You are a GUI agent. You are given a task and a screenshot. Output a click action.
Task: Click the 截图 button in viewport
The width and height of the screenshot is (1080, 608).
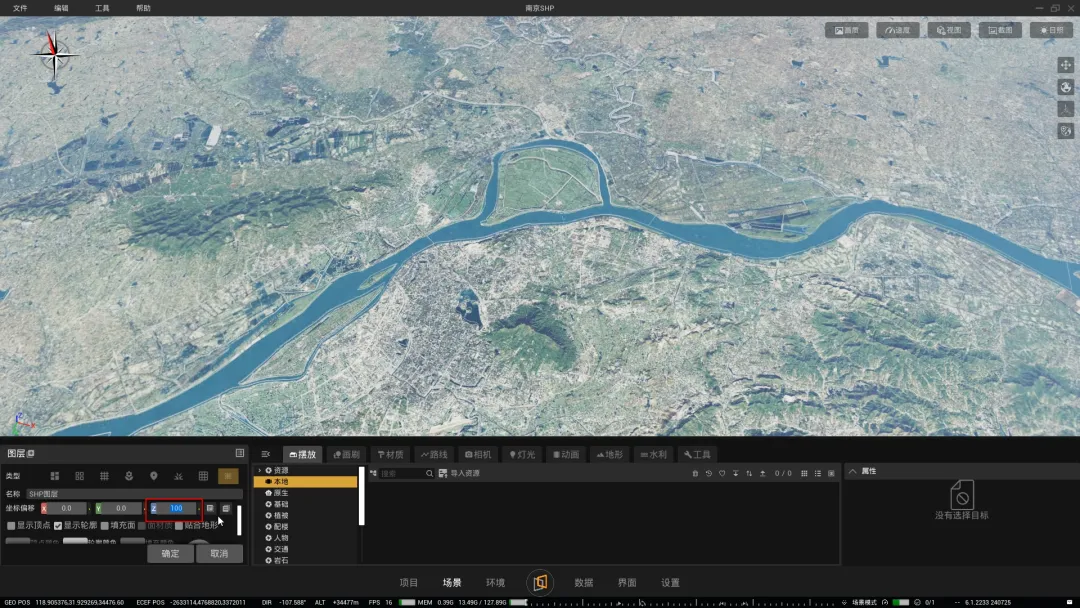[x=1000, y=30]
